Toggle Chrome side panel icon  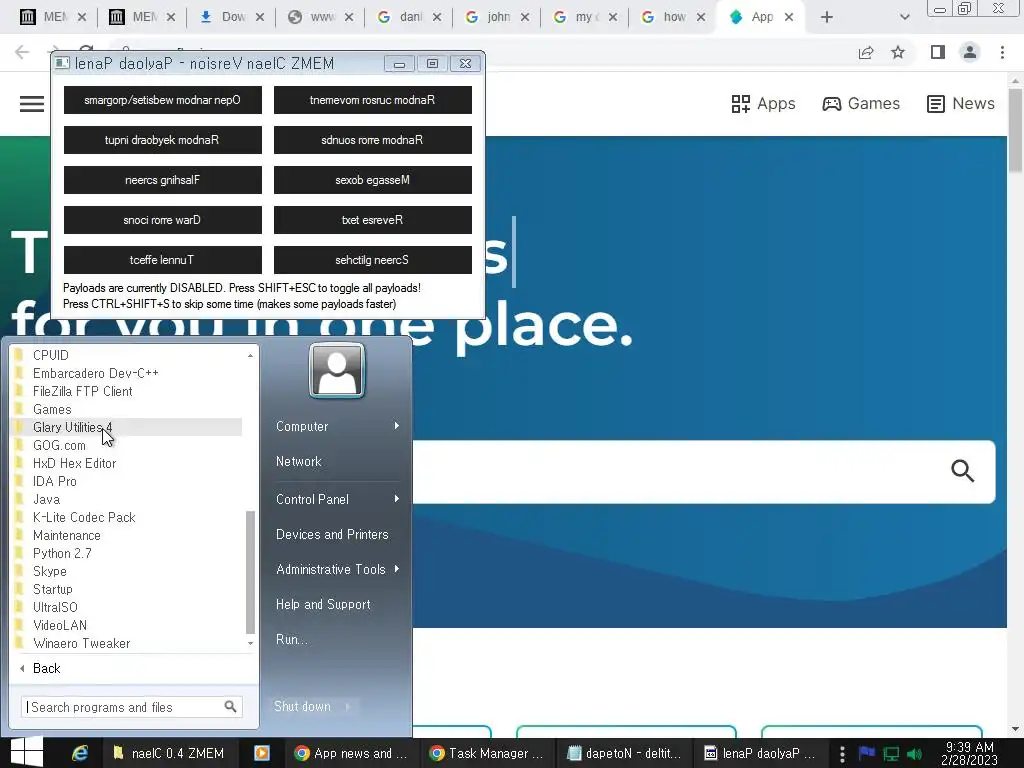click(x=938, y=52)
